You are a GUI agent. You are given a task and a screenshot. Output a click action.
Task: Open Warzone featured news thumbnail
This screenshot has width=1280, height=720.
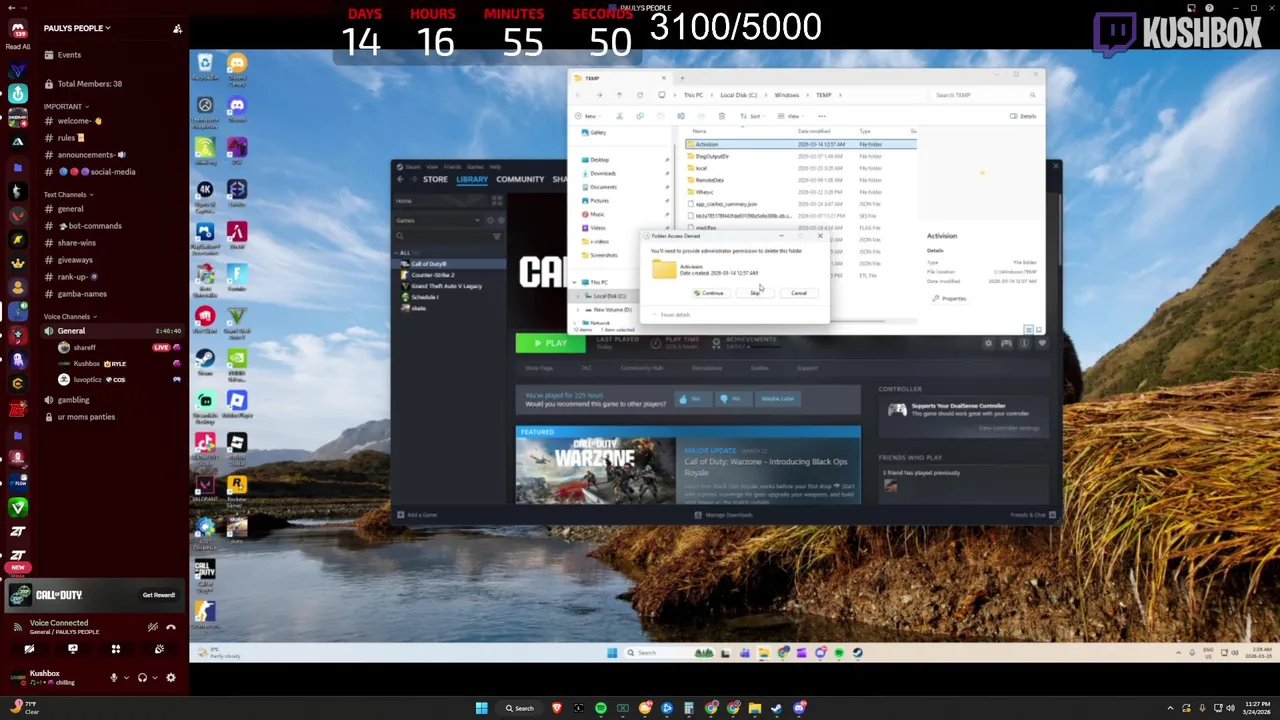click(595, 470)
